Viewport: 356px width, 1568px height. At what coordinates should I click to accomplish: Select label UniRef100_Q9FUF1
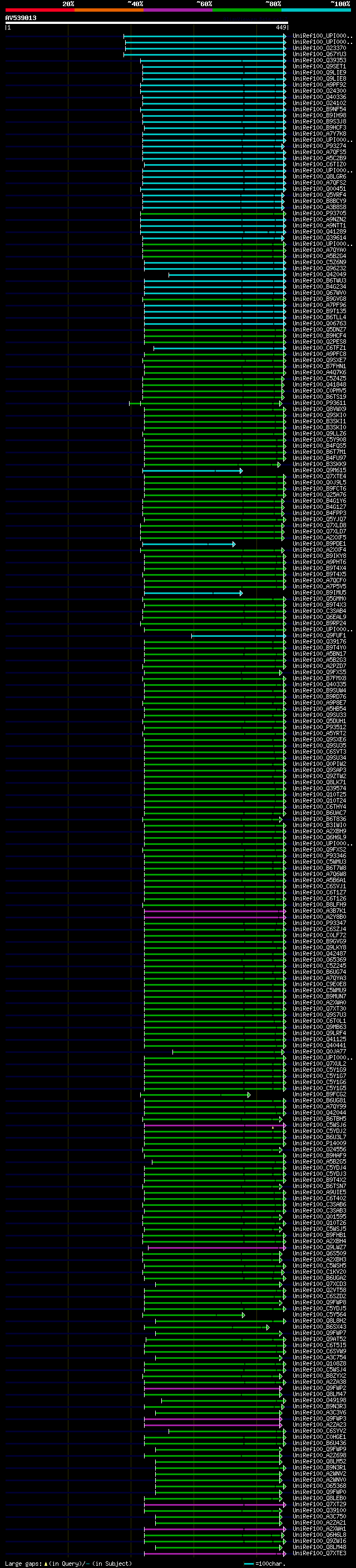[x=319, y=635]
